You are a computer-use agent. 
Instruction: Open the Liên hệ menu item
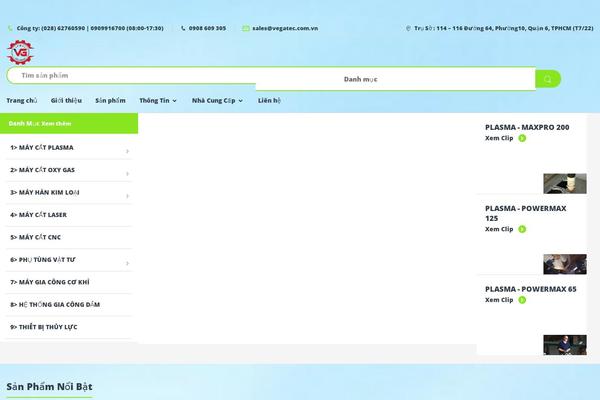tap(269, 101)
